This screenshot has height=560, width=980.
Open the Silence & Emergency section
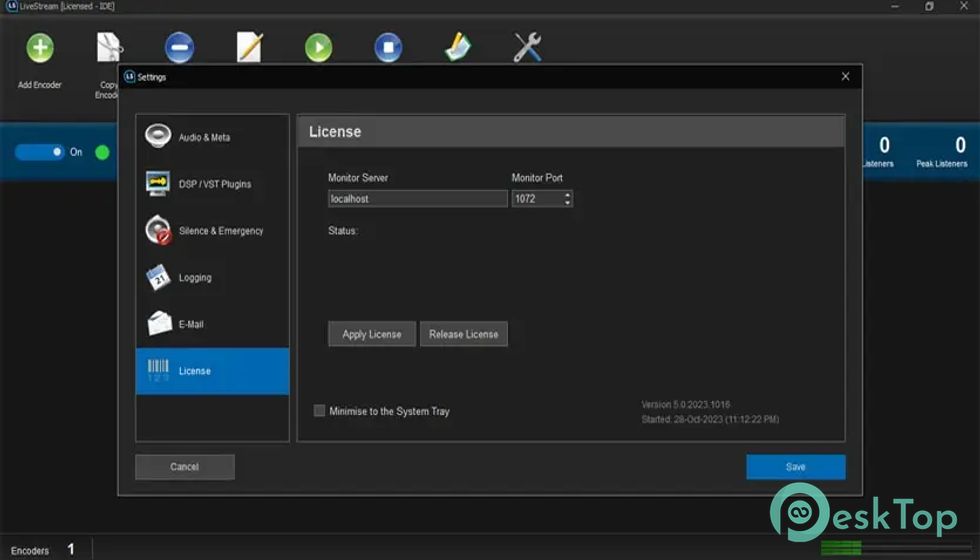[212, 231]
